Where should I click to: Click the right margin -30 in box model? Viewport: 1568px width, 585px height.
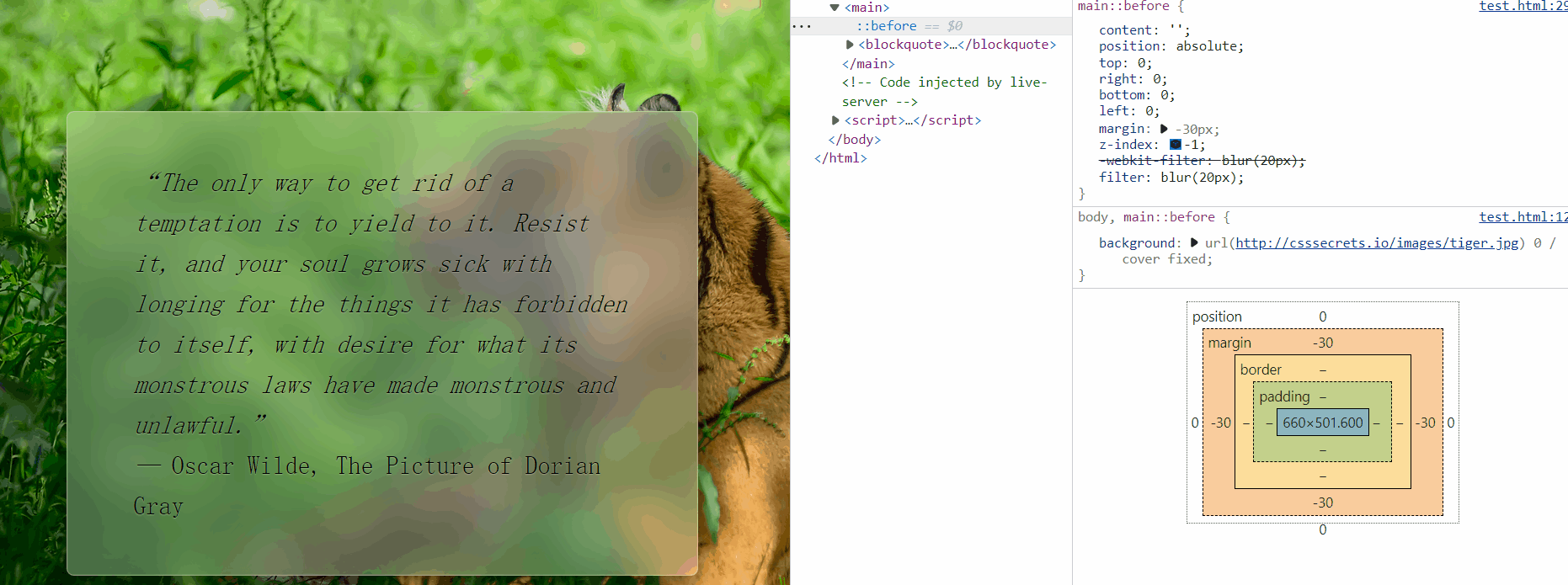coord(1425,423)
